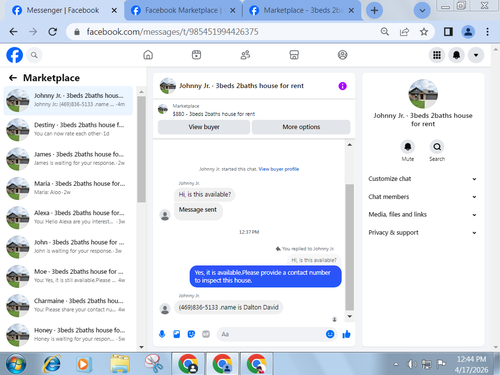The image size is (500, 375).
Task: Open the Maria conversation in list
Action: tap(68, 188)
